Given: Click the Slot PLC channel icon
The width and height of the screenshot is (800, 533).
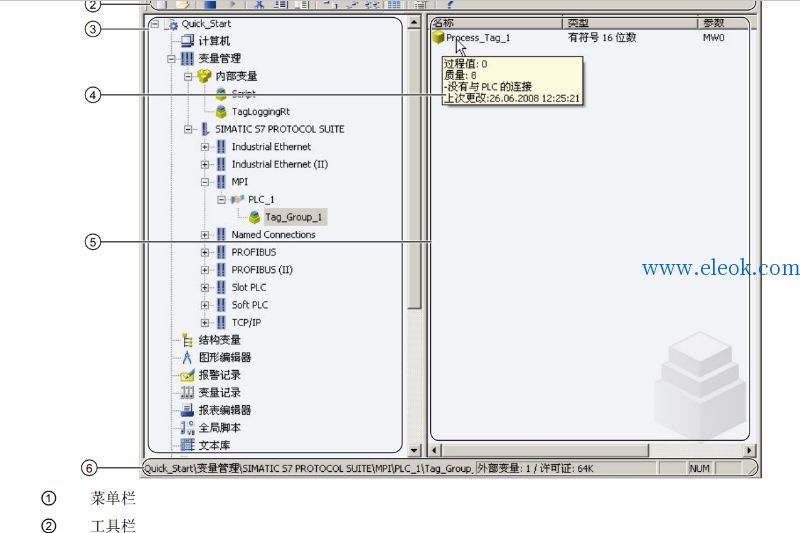Looking at the screenshot, I should (221, 288).
